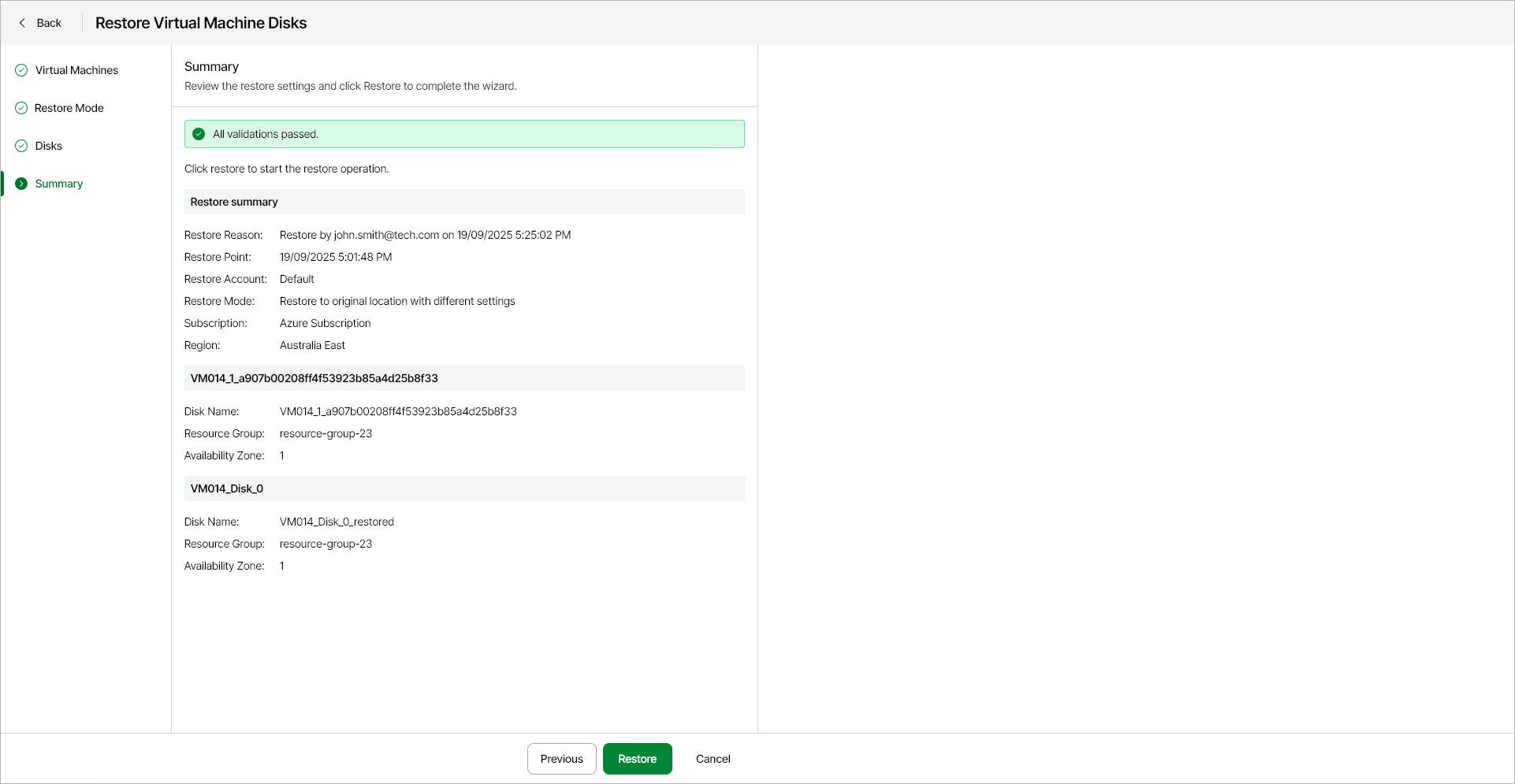
Task: Cancel the restore wizard
Action: 713,759
